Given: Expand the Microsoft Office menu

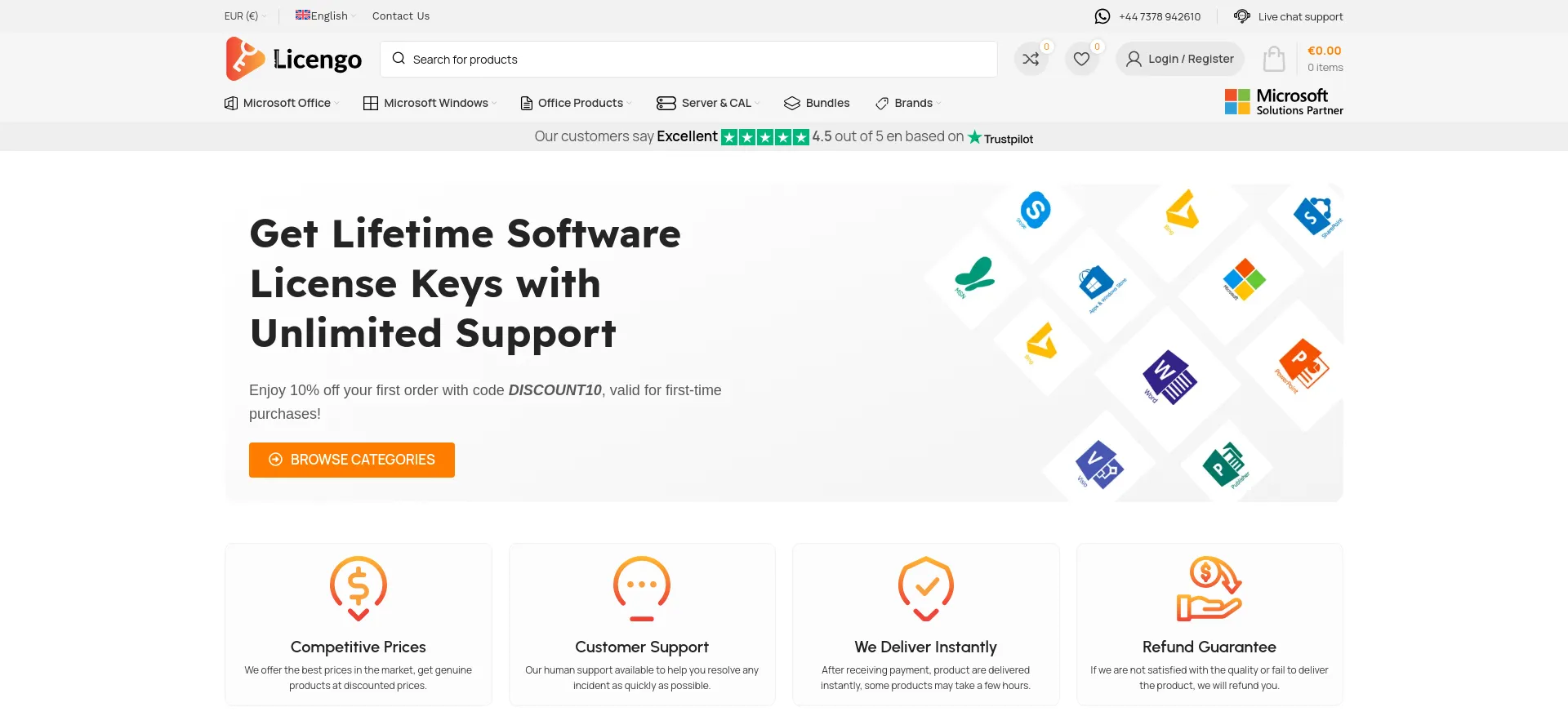Looking at the screenshot, I should tap(282, 103).
